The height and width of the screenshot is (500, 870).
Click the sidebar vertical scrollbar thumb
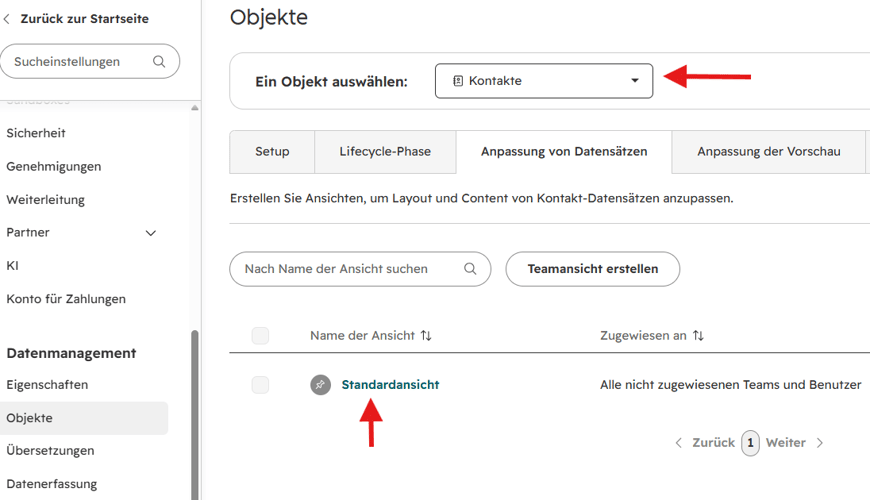(x=195, y=415)
